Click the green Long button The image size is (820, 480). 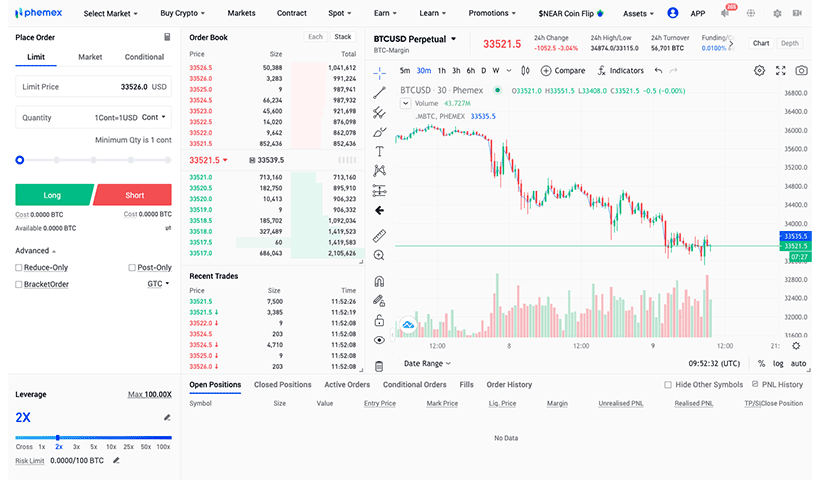click(x=53, y=195)
